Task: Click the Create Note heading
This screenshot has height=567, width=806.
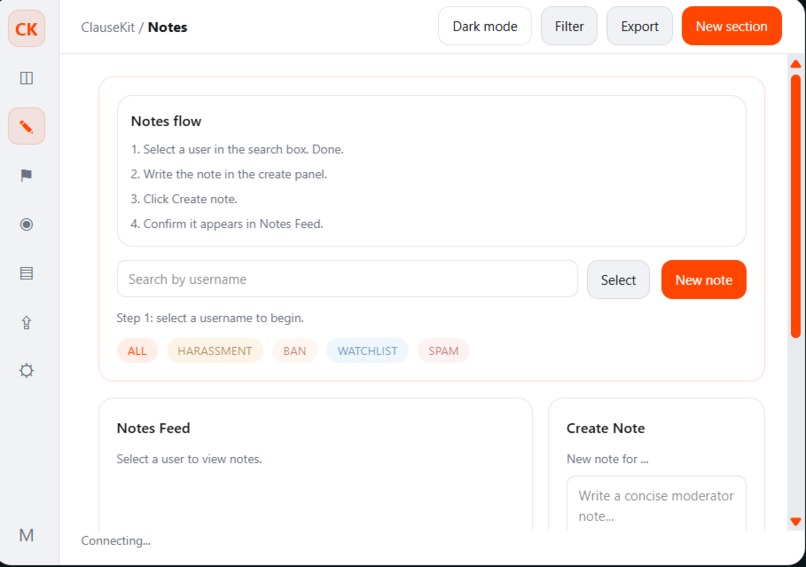Action: pyautogui.click(x=606, y=428)
